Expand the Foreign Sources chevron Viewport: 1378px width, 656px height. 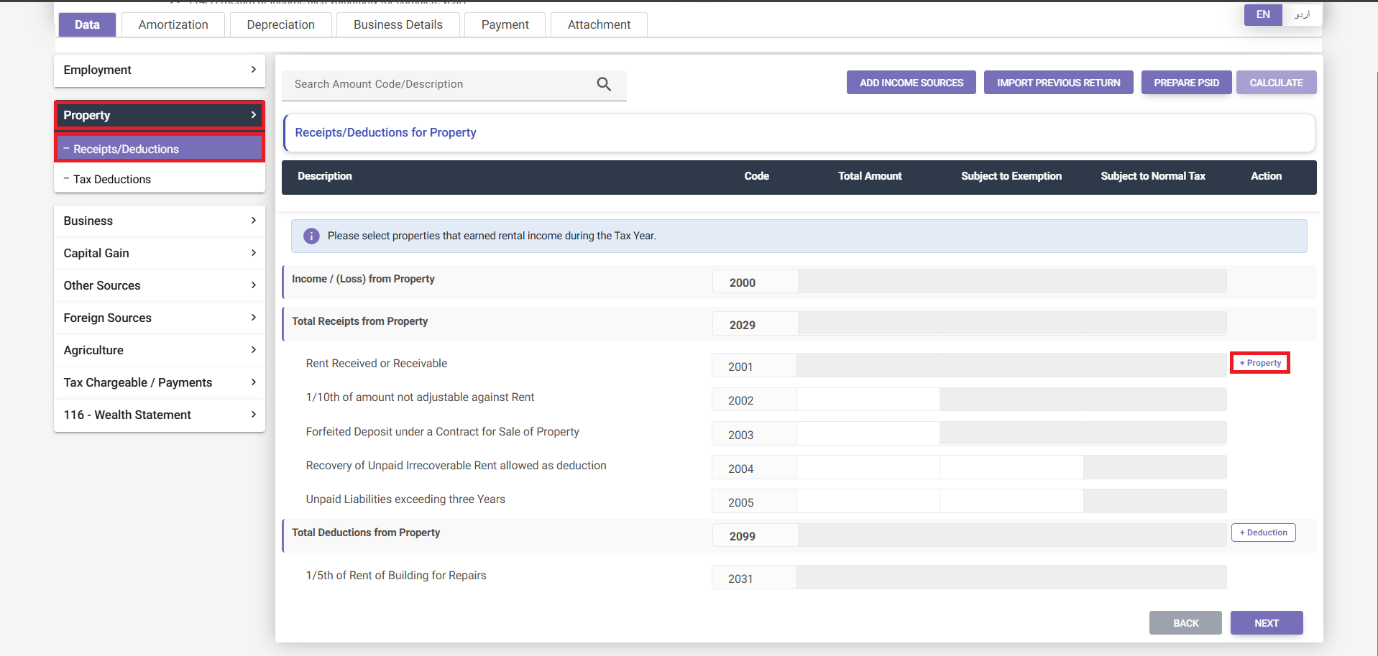tap(253, 318)
